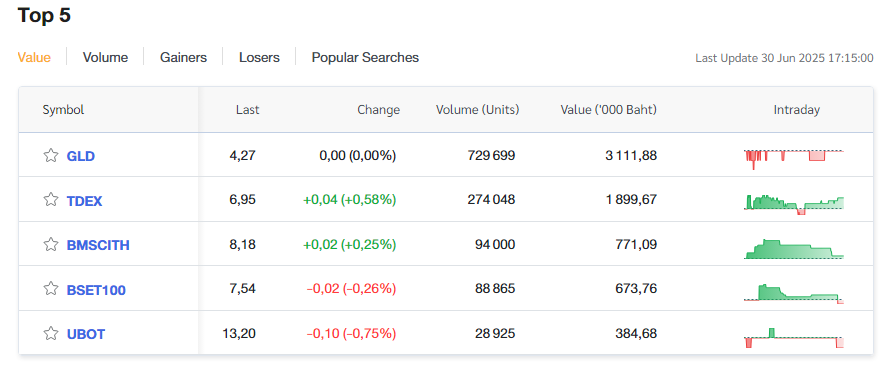View the TDEX intraday chart
Image resolution: width=883 pixels, height=365 pixels.
point(794,203)
